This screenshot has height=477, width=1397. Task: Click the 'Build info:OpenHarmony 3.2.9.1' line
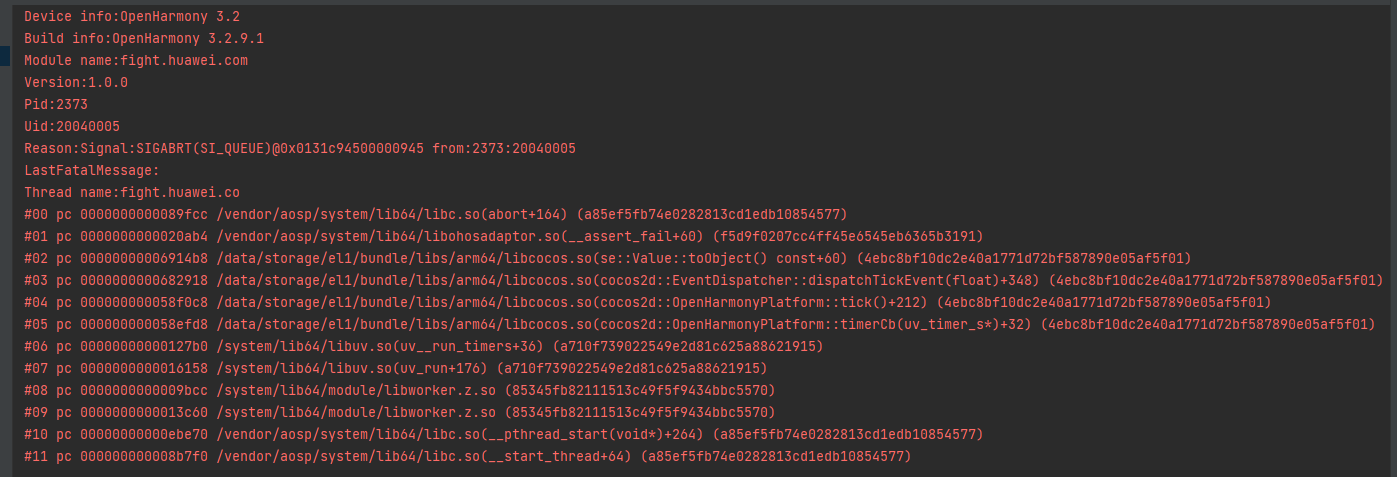pyautogui.click(x=144, y=39)
